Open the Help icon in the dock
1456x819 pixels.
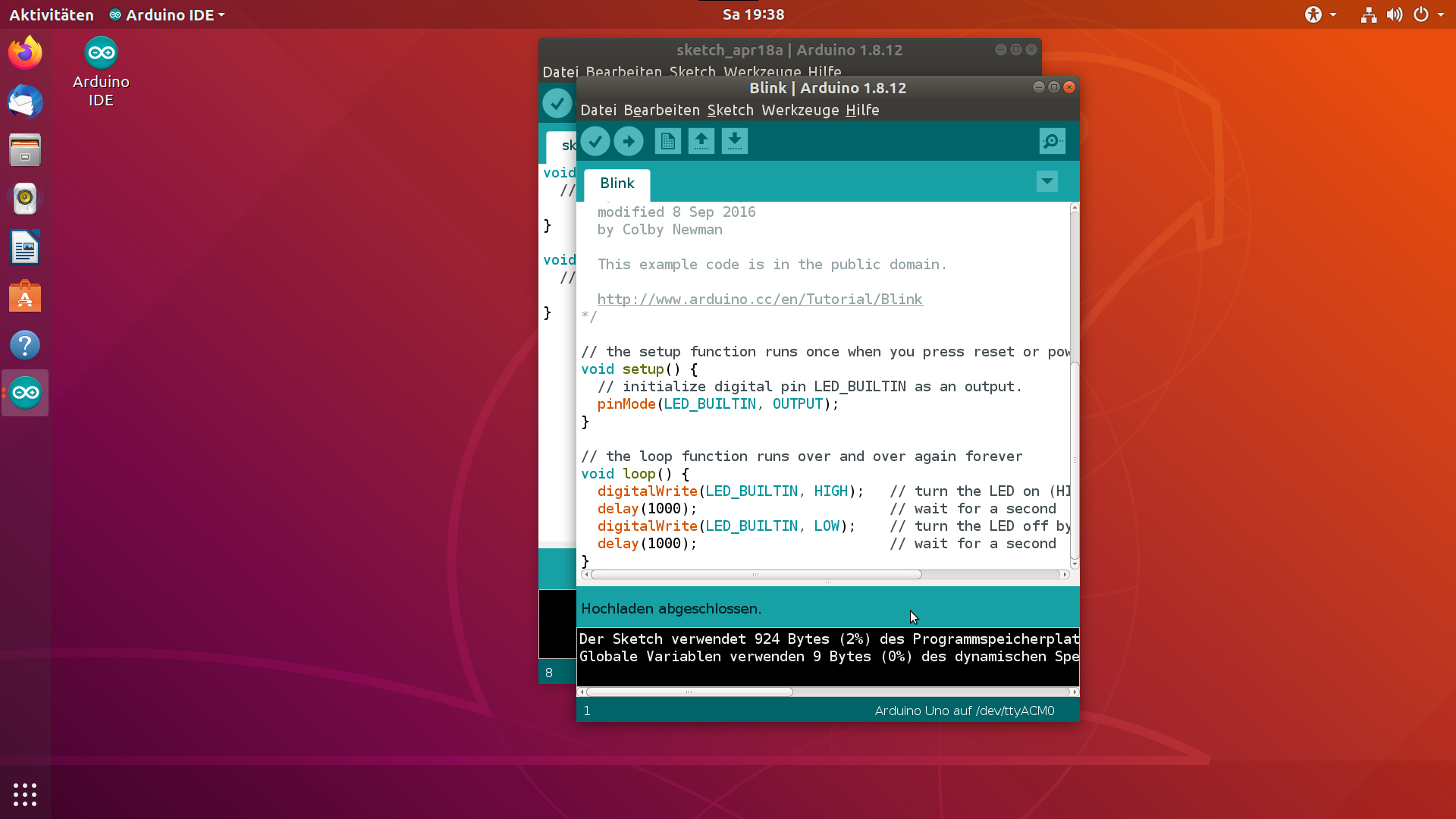pos(25,345)
